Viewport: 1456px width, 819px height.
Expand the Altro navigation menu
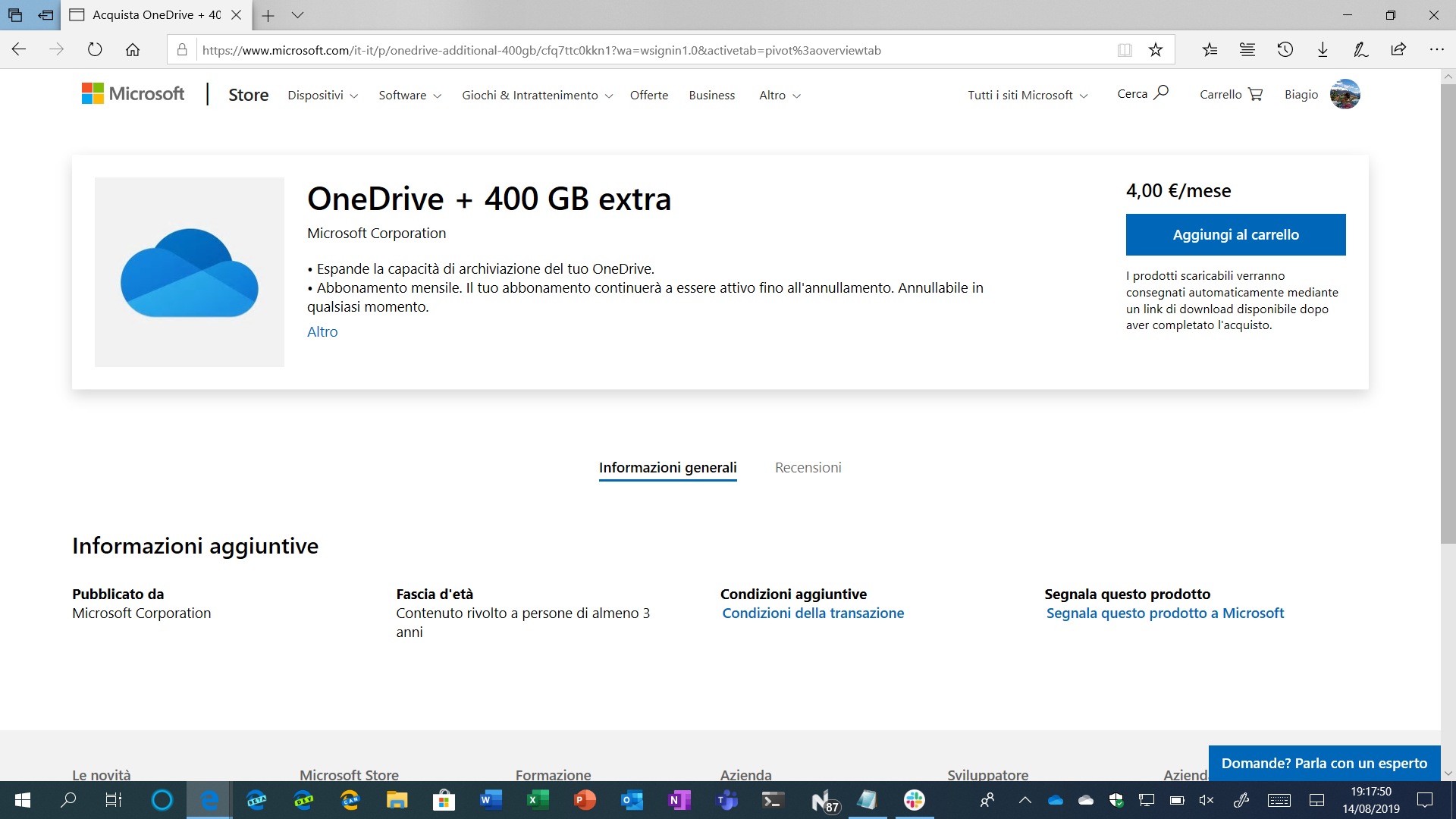click(780, 96)
